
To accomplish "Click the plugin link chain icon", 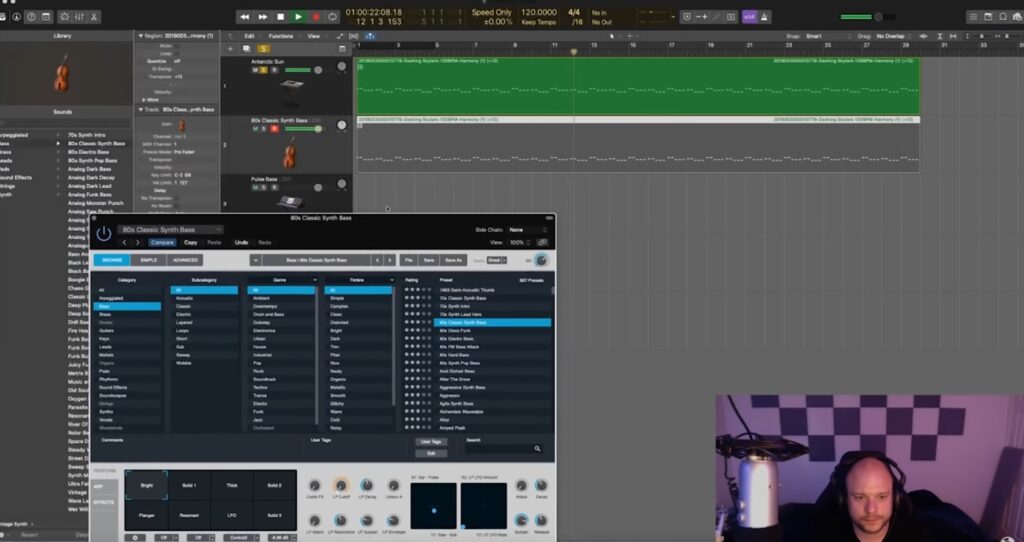I will (542, 242).
